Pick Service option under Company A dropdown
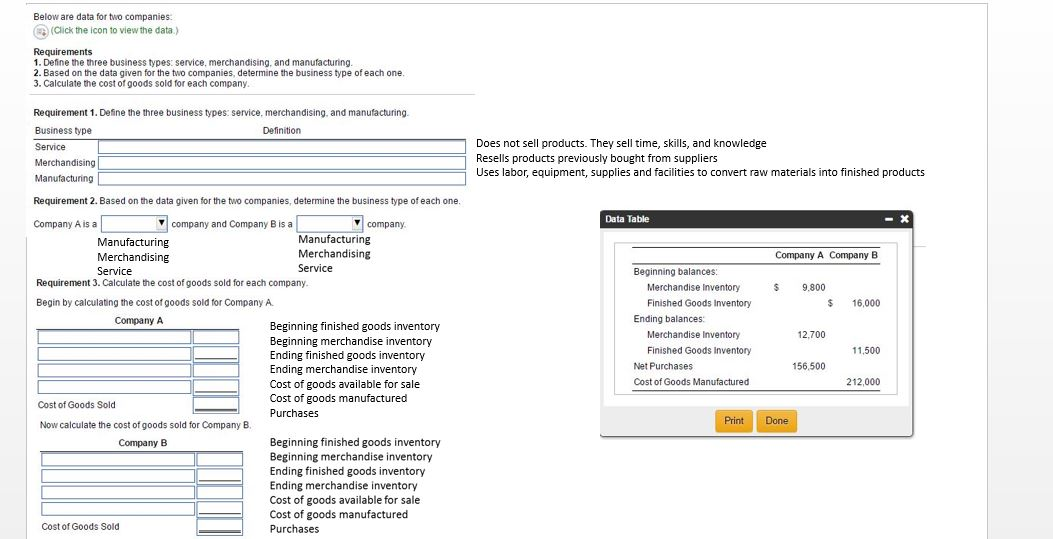 (114, 272)
